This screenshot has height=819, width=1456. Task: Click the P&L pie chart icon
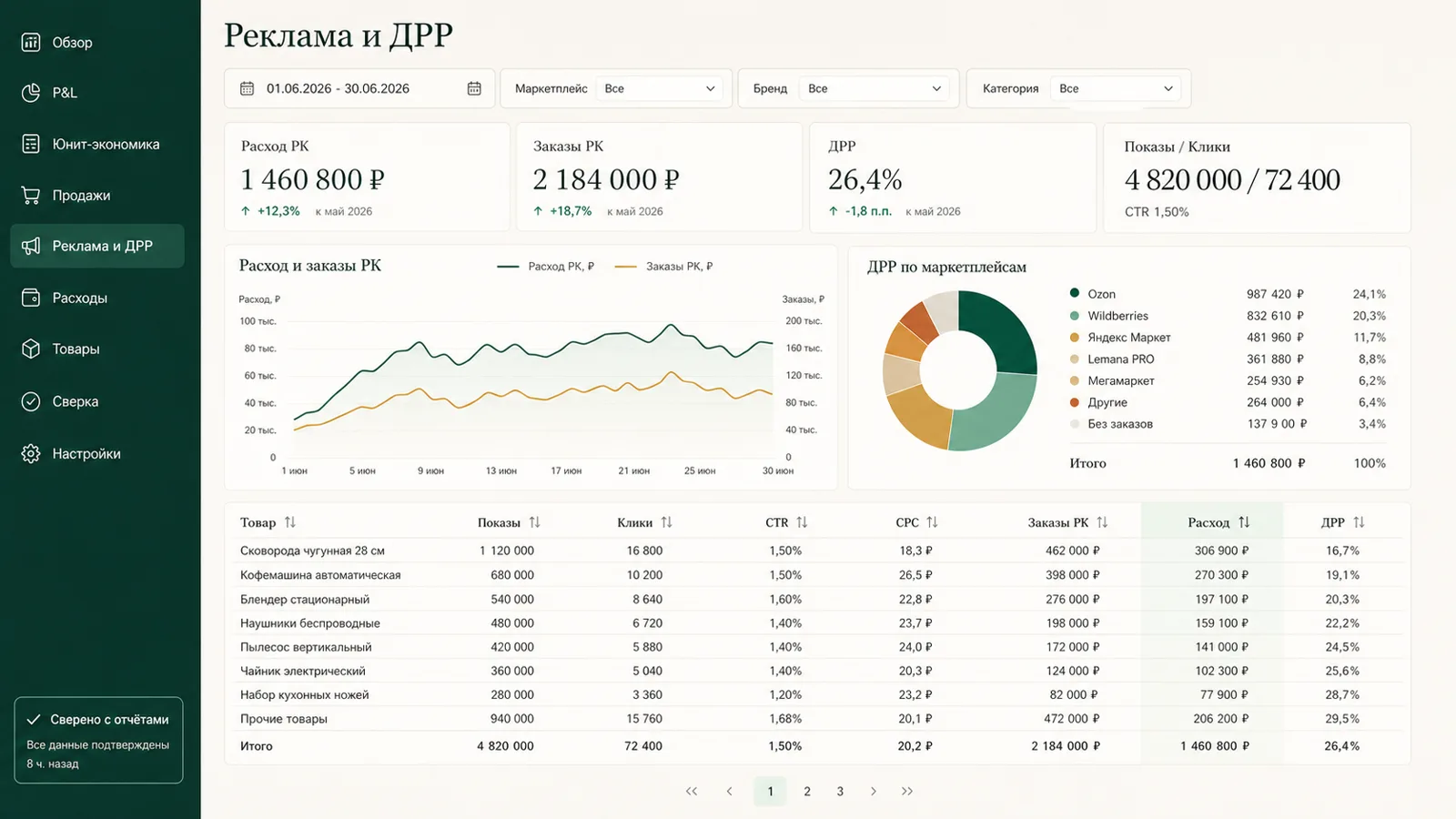click(31, 92)
